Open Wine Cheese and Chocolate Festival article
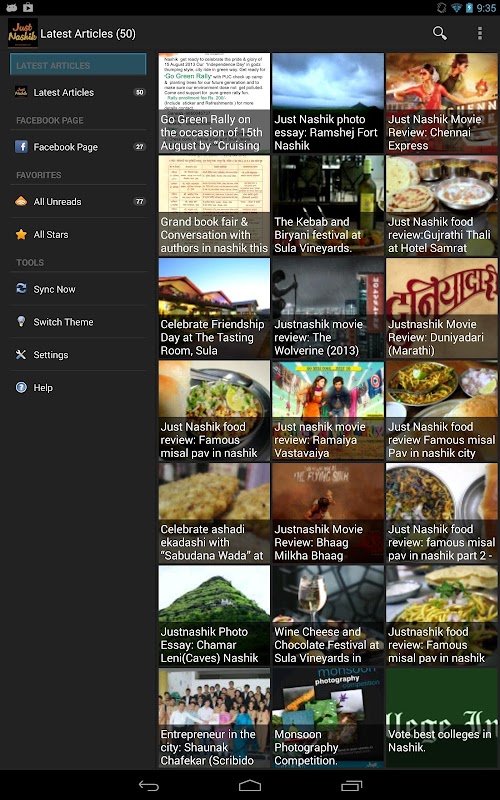500x800 pixels. 328,616
